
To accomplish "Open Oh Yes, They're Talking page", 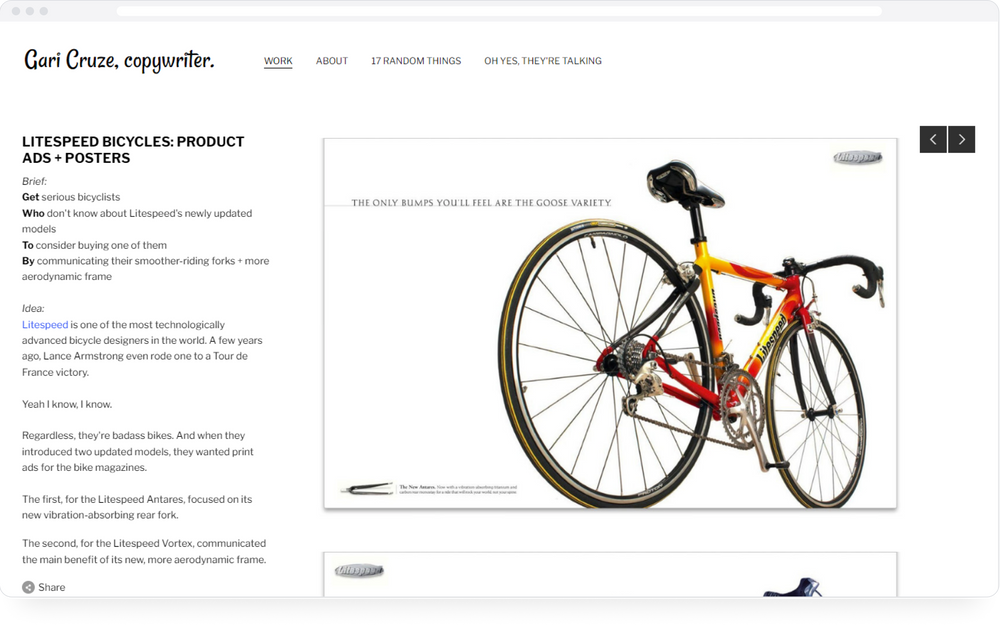I will point(543,61).
